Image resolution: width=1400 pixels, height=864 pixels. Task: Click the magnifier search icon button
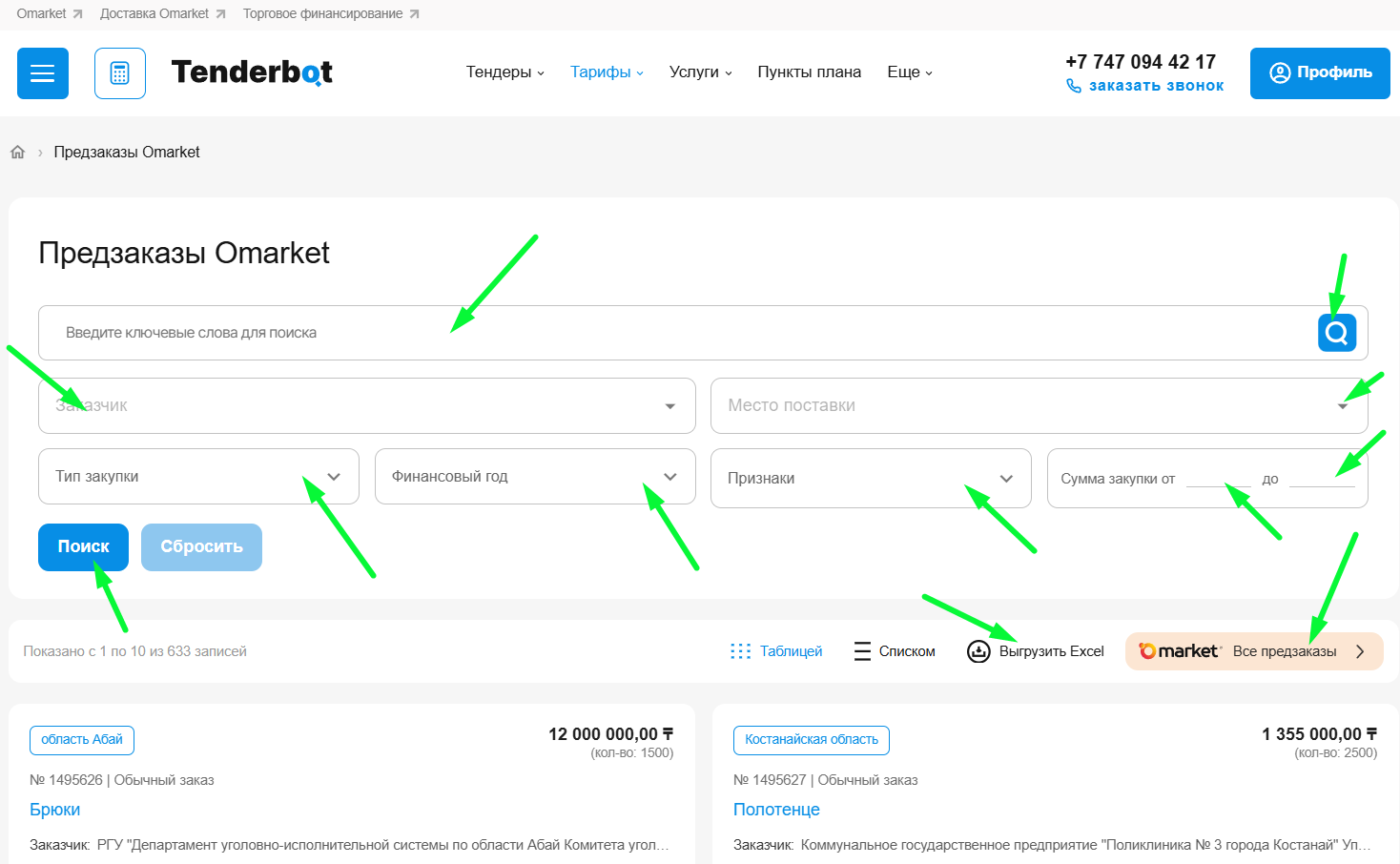click(1337, 333)
